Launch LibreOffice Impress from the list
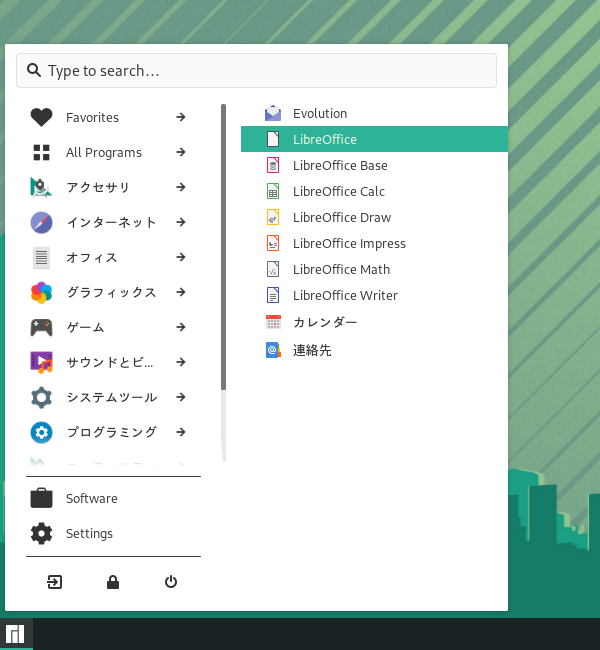 coord(374,243)
